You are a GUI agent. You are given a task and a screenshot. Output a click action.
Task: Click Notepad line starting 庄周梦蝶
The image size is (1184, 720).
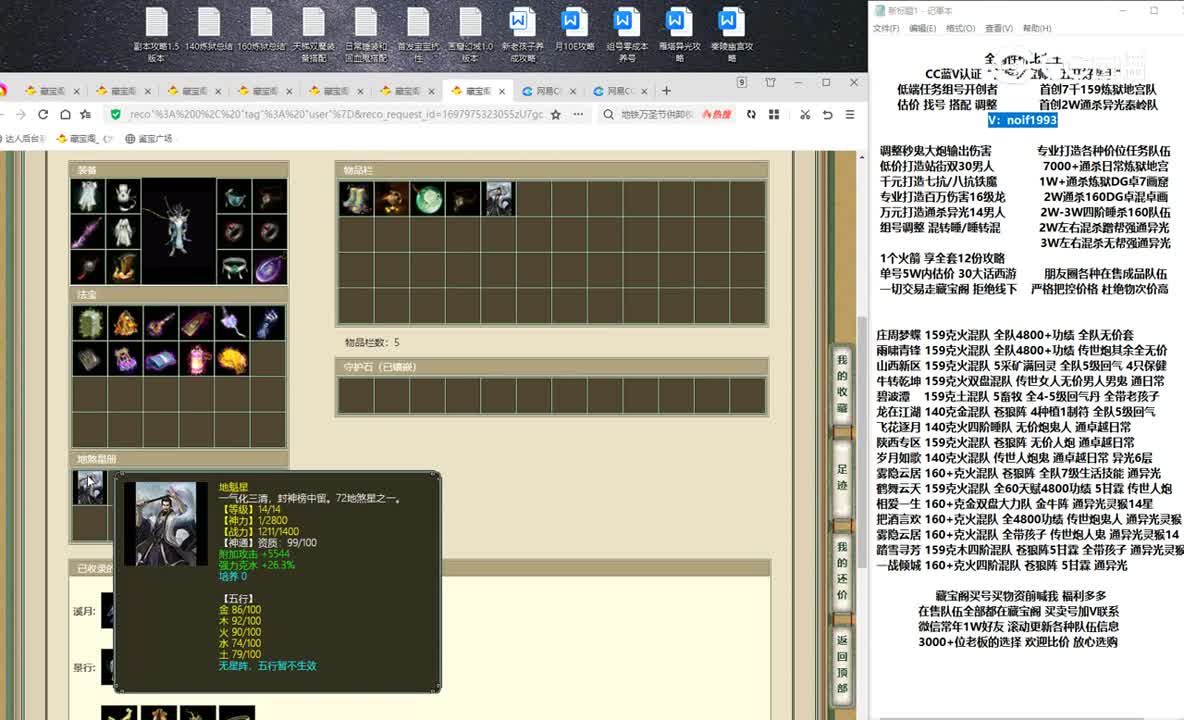point(1005,335)
